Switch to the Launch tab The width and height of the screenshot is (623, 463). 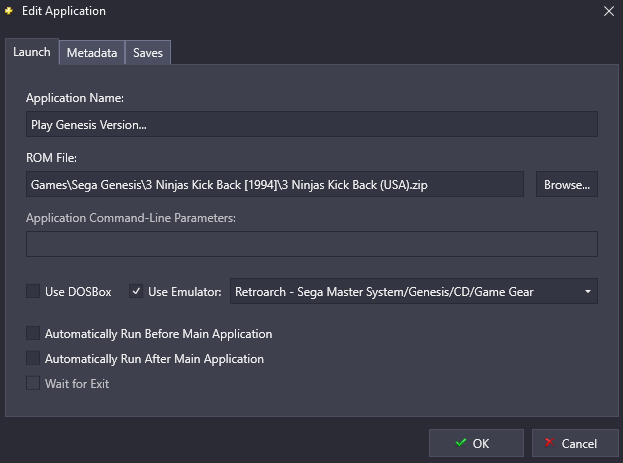click(32, 52)
